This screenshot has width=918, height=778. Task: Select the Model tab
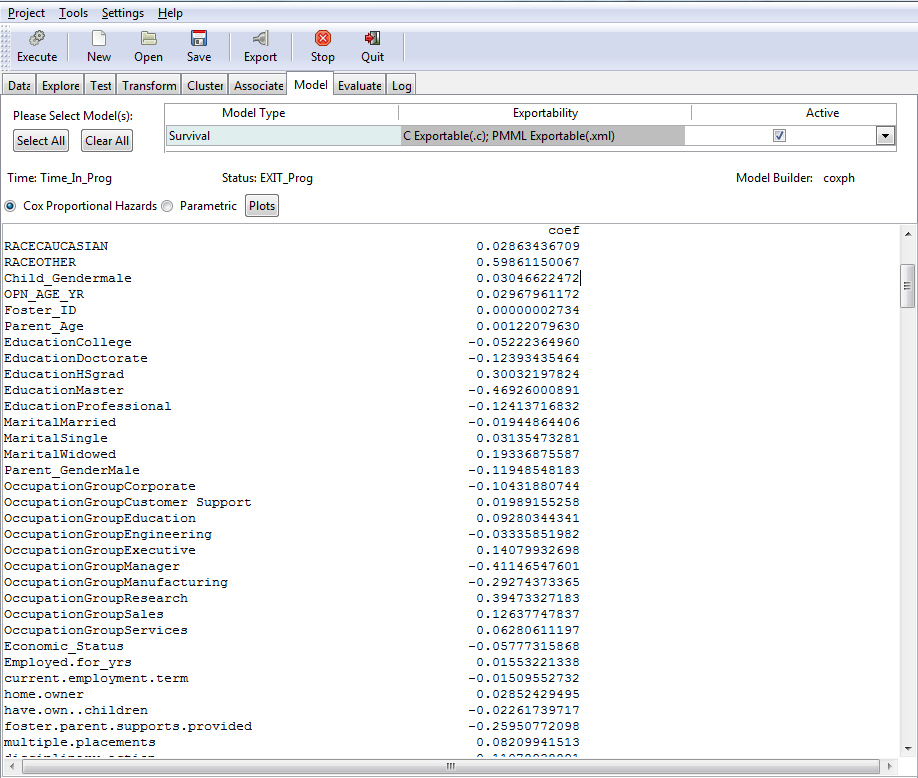point(311,85)
